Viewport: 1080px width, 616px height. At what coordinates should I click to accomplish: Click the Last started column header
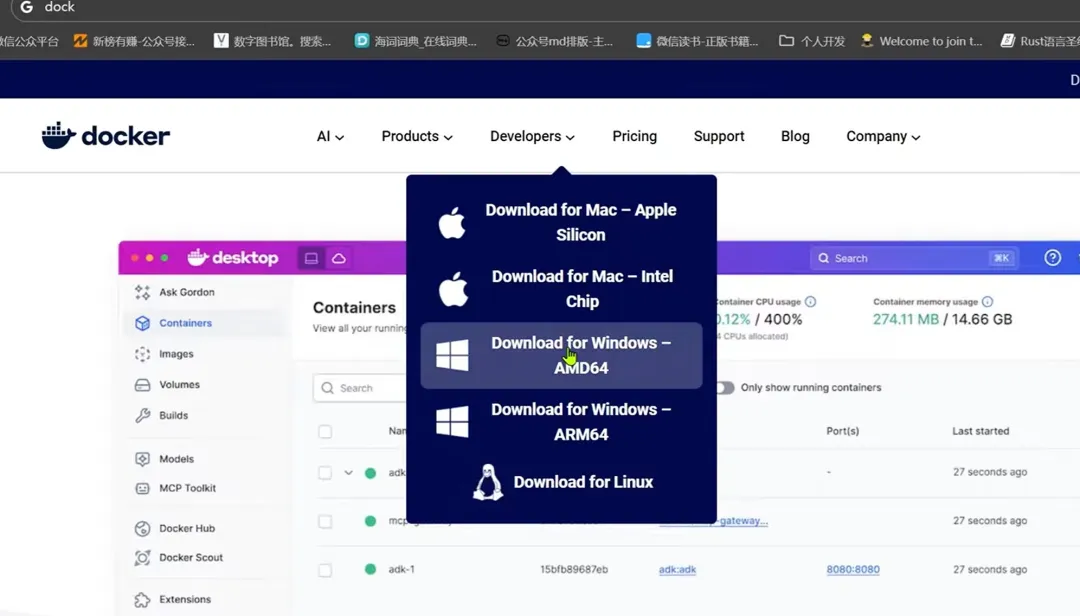point(980,431)
